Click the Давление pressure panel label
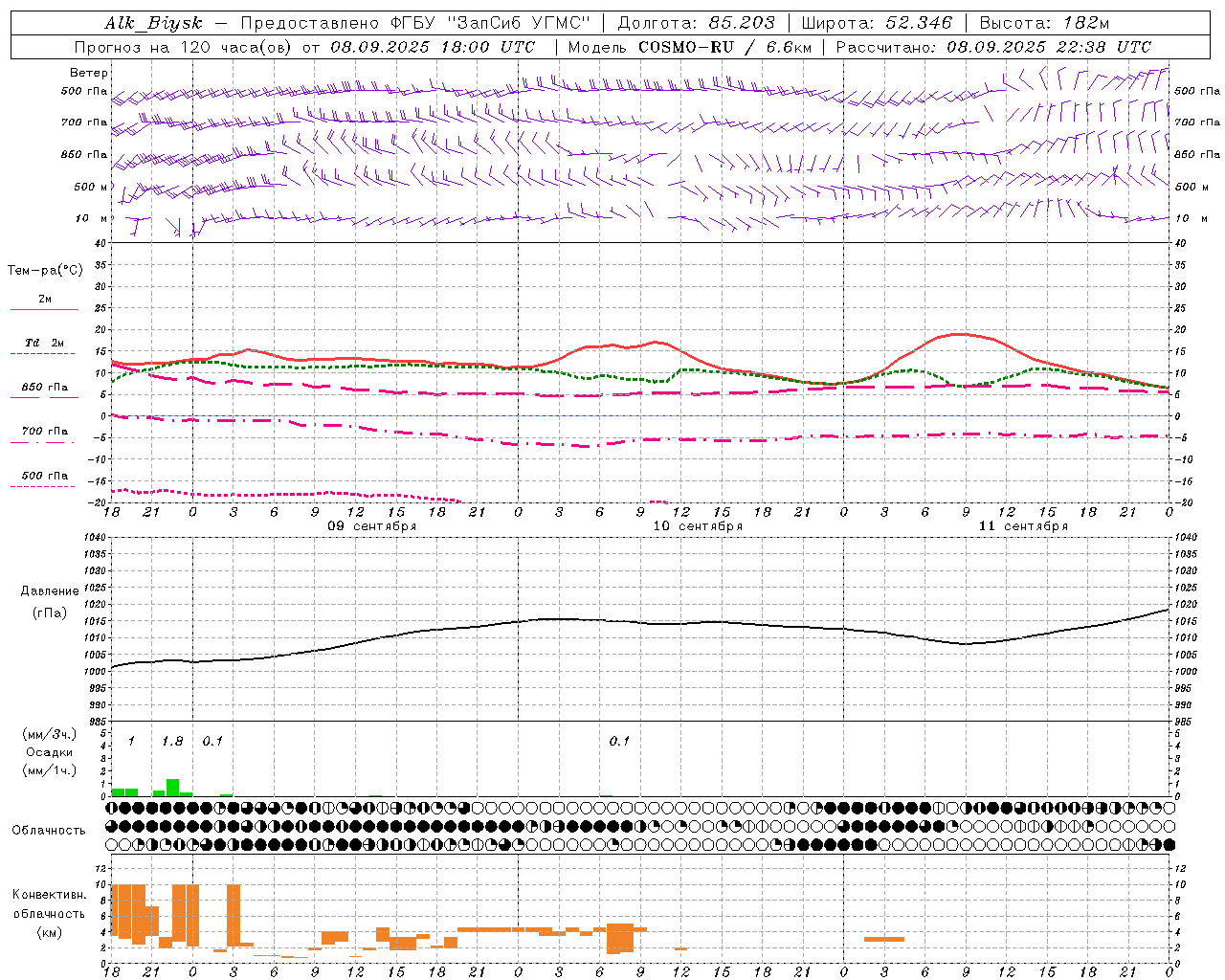The width and height of the screenshot is (1225, 980). [49, 591]
